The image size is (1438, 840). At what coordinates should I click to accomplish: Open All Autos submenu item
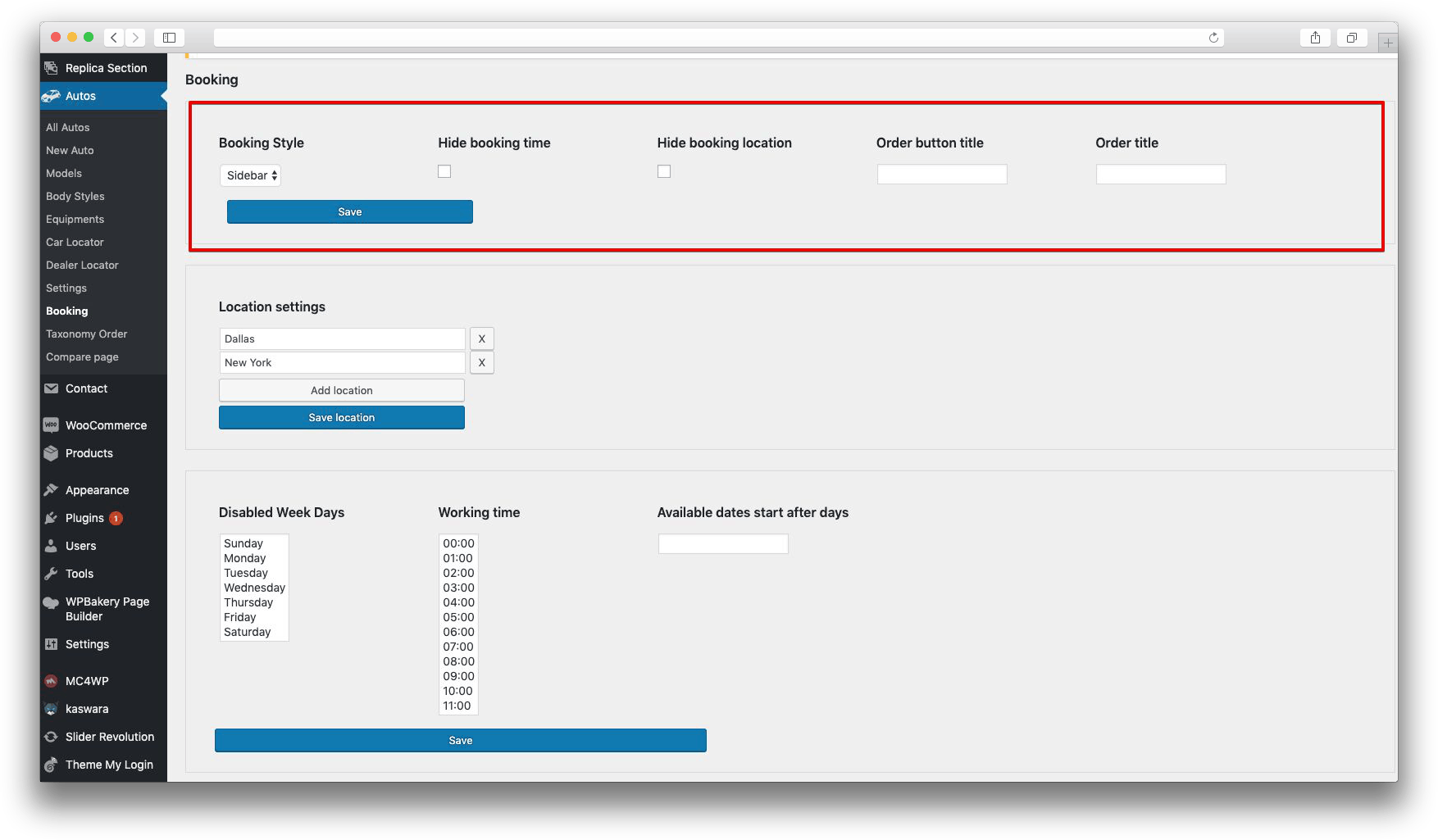pos(68,127)
